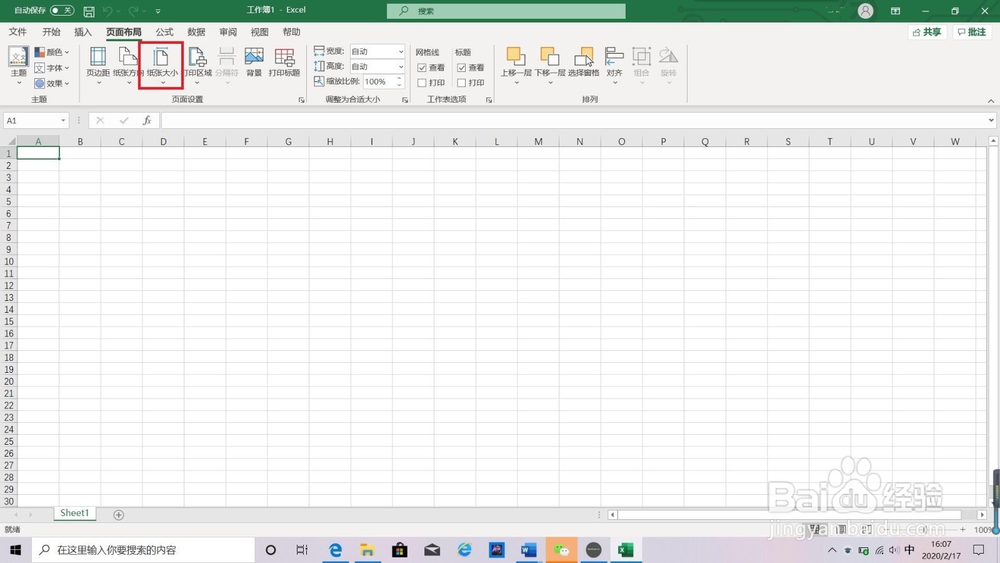
Task: Click inside the formula bar
Action: [x=573, y=121]
